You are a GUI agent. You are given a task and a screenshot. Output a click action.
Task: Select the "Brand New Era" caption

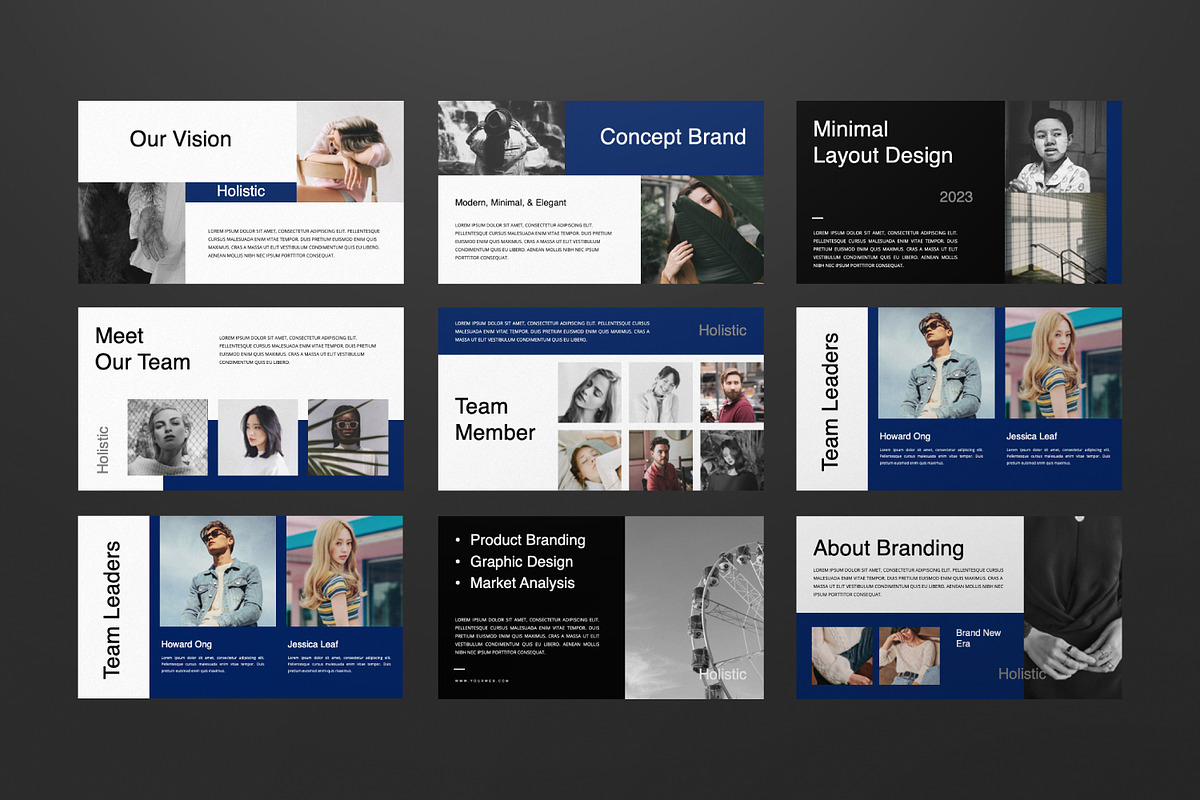point(978,638)
